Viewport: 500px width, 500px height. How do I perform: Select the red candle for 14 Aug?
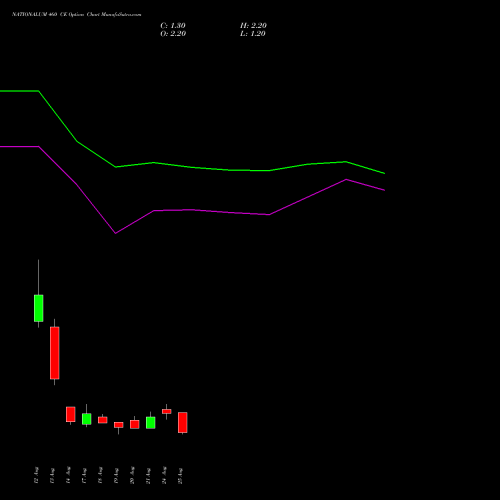pyautogui.click(x=71, y=414)
